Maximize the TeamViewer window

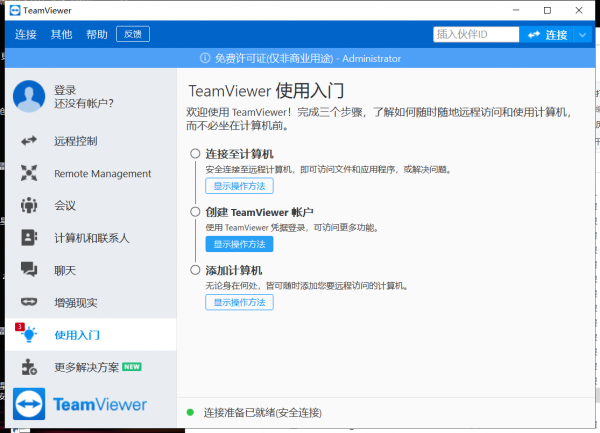(548, 10)
